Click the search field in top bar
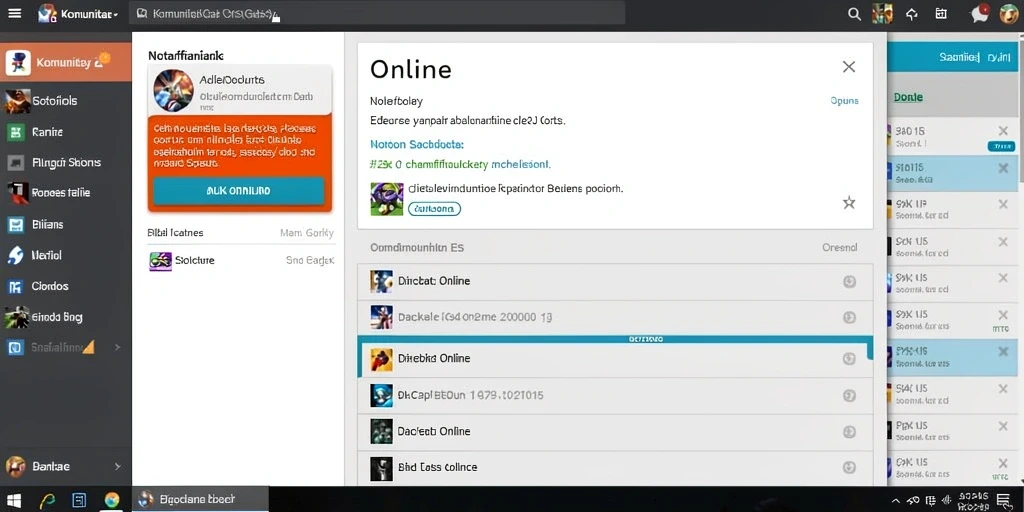Image resolution: width=1024 pixels, height=512 pixels. click(377, 13)
